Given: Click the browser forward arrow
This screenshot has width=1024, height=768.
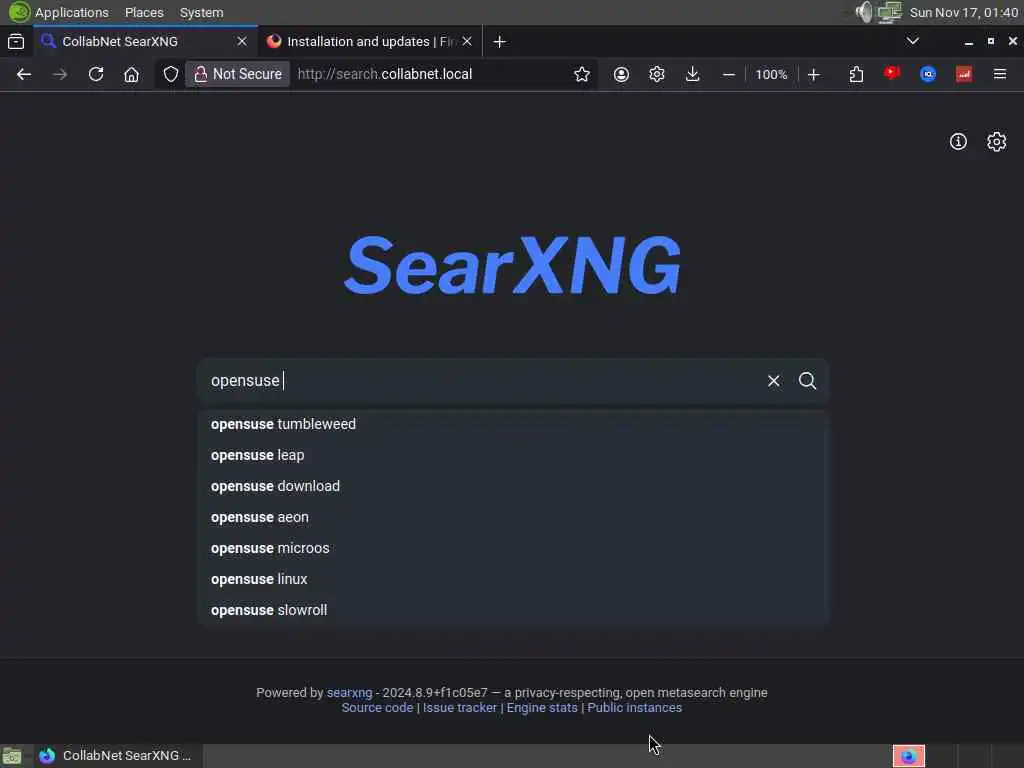Looking at the screenshot, I should (x=60, y=74).
